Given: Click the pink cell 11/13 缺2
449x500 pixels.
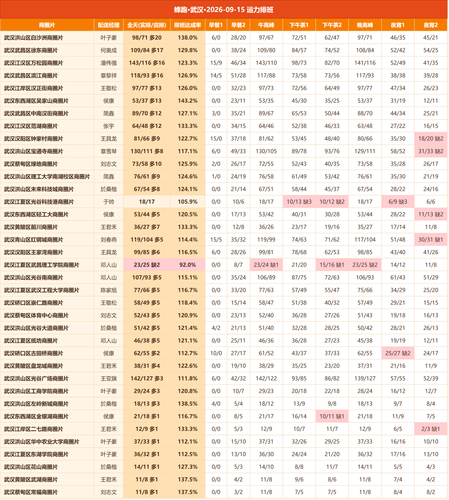Looking at the screenshot, I should pyautogui.click(x=431, y=214).
